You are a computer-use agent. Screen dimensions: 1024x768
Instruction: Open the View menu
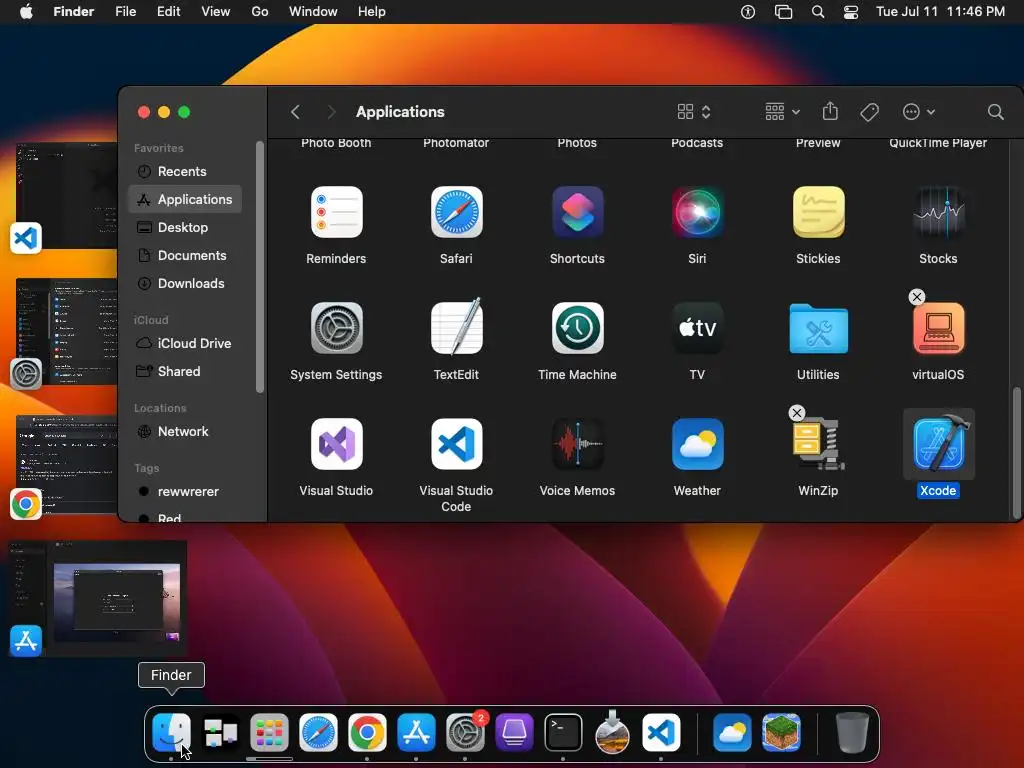[216, 12]
